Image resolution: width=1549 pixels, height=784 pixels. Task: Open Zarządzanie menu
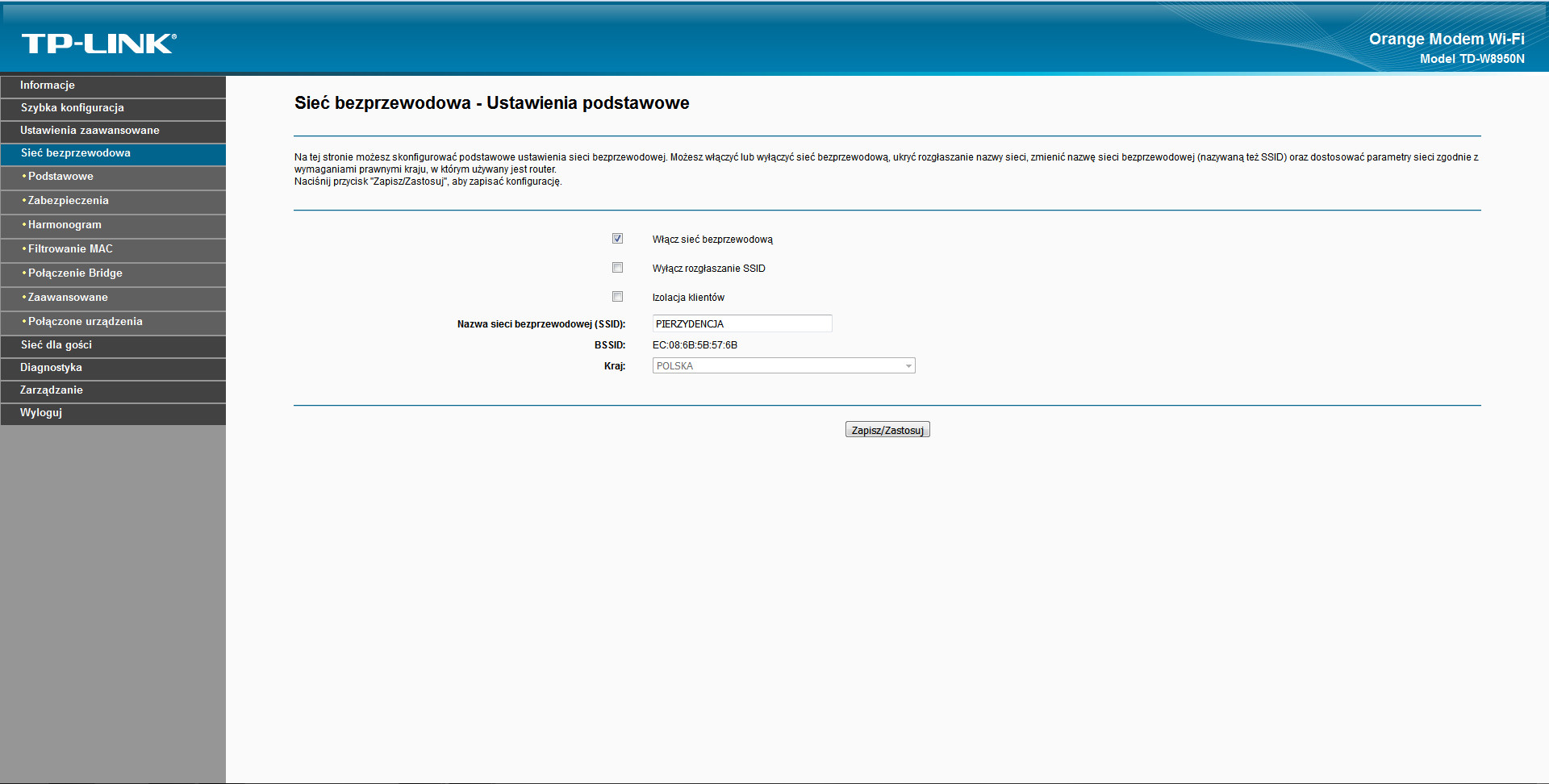(113, 390)
